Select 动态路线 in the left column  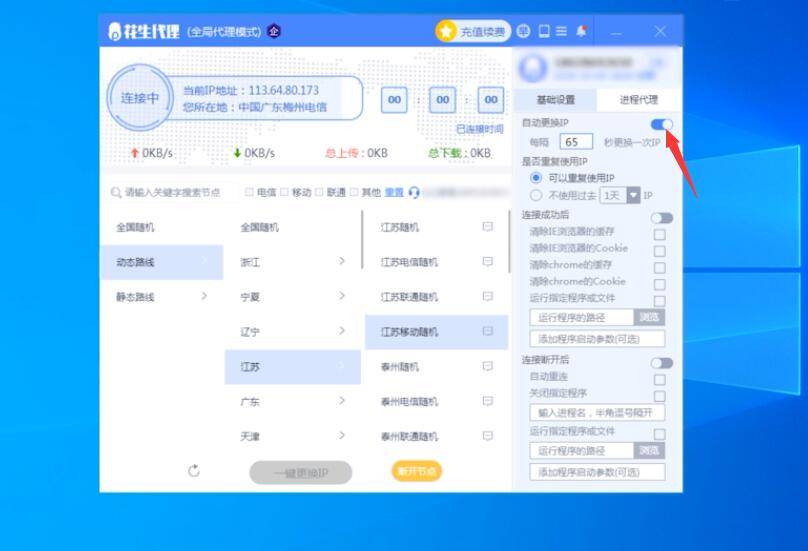point(162,262)
